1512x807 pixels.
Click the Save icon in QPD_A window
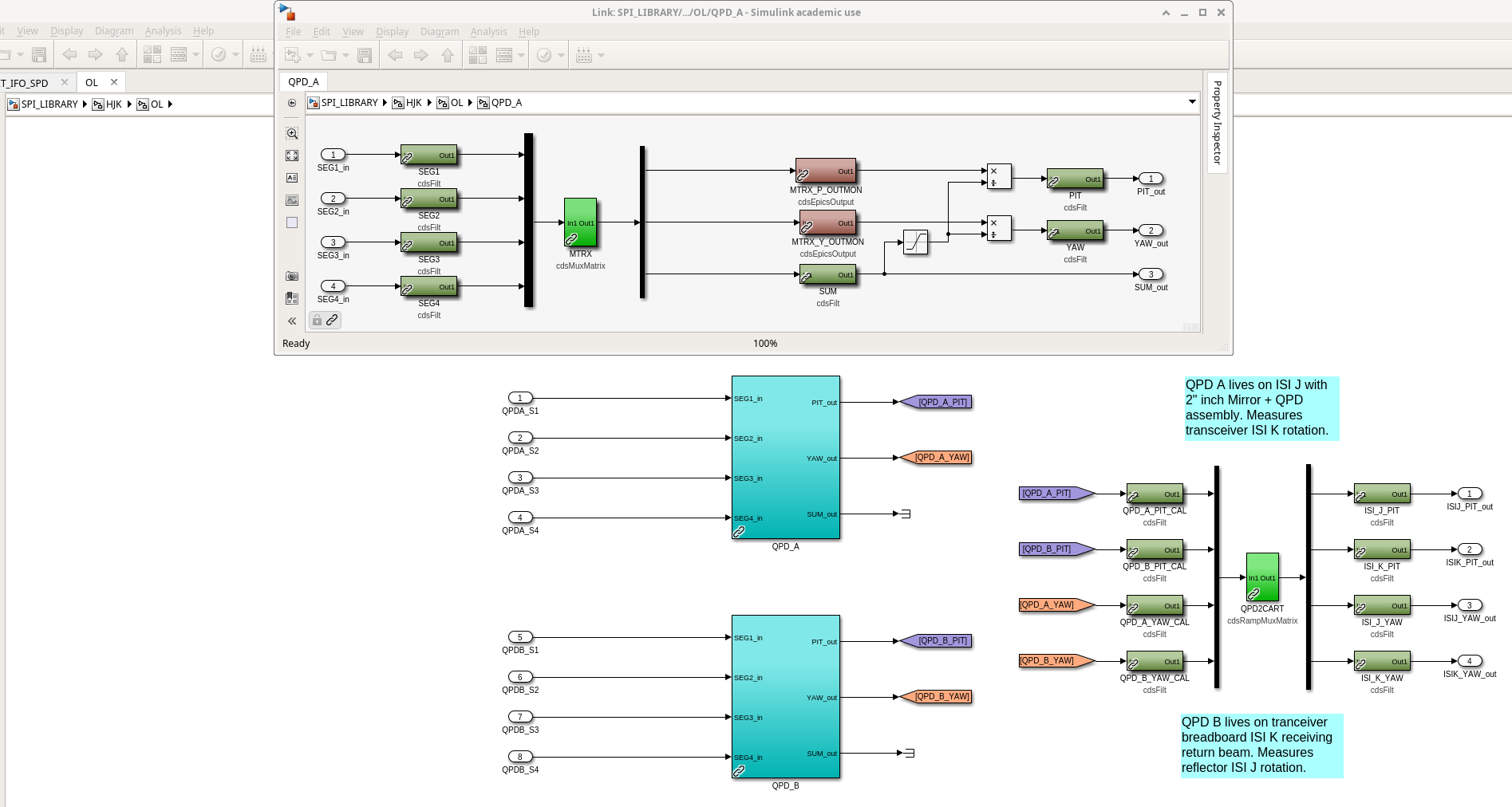365,55
